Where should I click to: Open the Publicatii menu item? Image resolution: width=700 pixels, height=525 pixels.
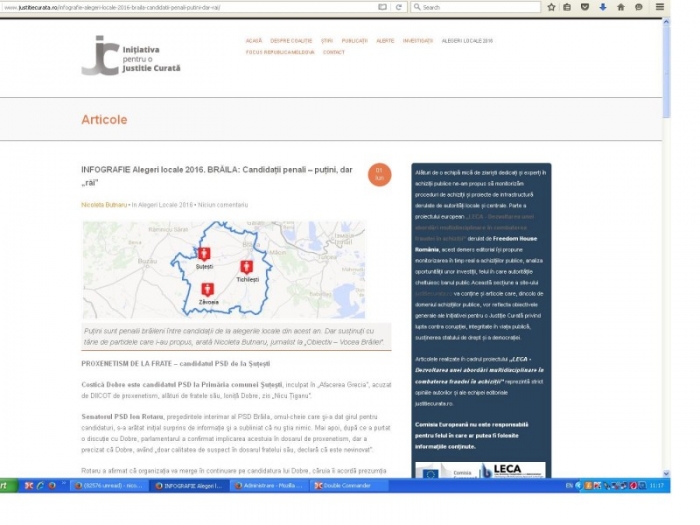tap(355, 41)
